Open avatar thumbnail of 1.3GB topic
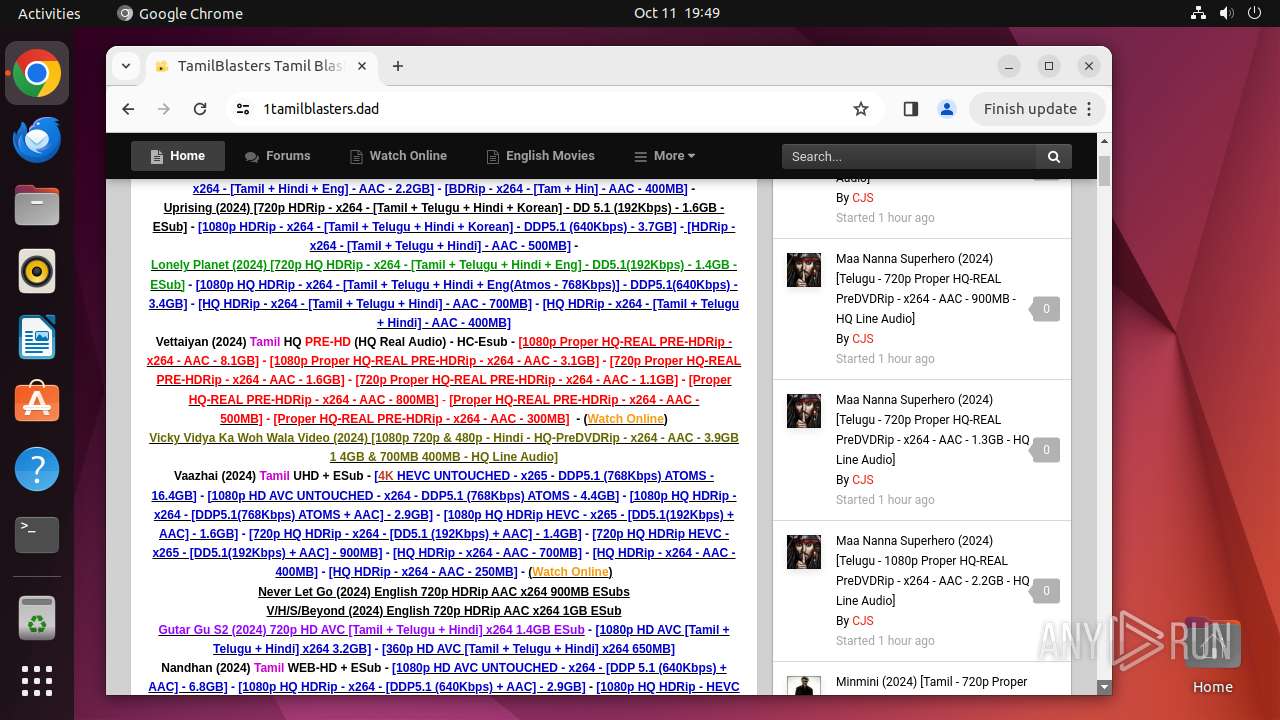Viewport: 1280px width, 720px height. point(804,411)
